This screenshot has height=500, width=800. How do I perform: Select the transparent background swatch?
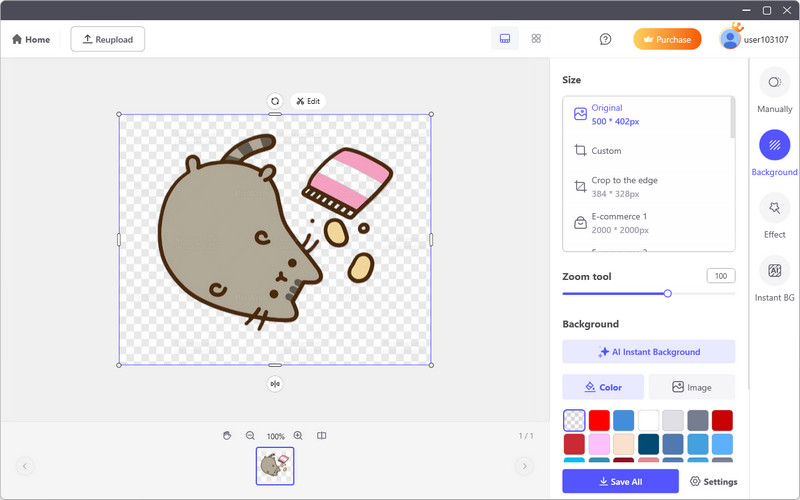(x=574, y=420)
